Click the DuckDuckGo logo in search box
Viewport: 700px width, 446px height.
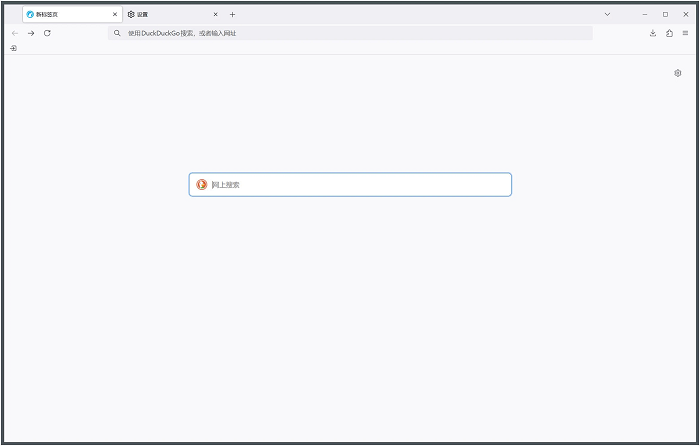click(202, 185)
